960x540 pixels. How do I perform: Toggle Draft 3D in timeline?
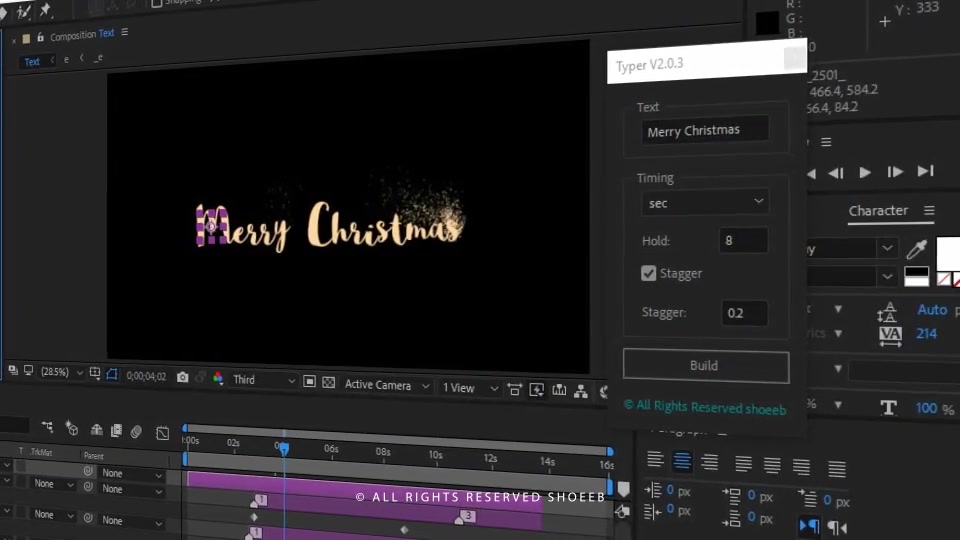pyautogui.click(x=72, y=428)
